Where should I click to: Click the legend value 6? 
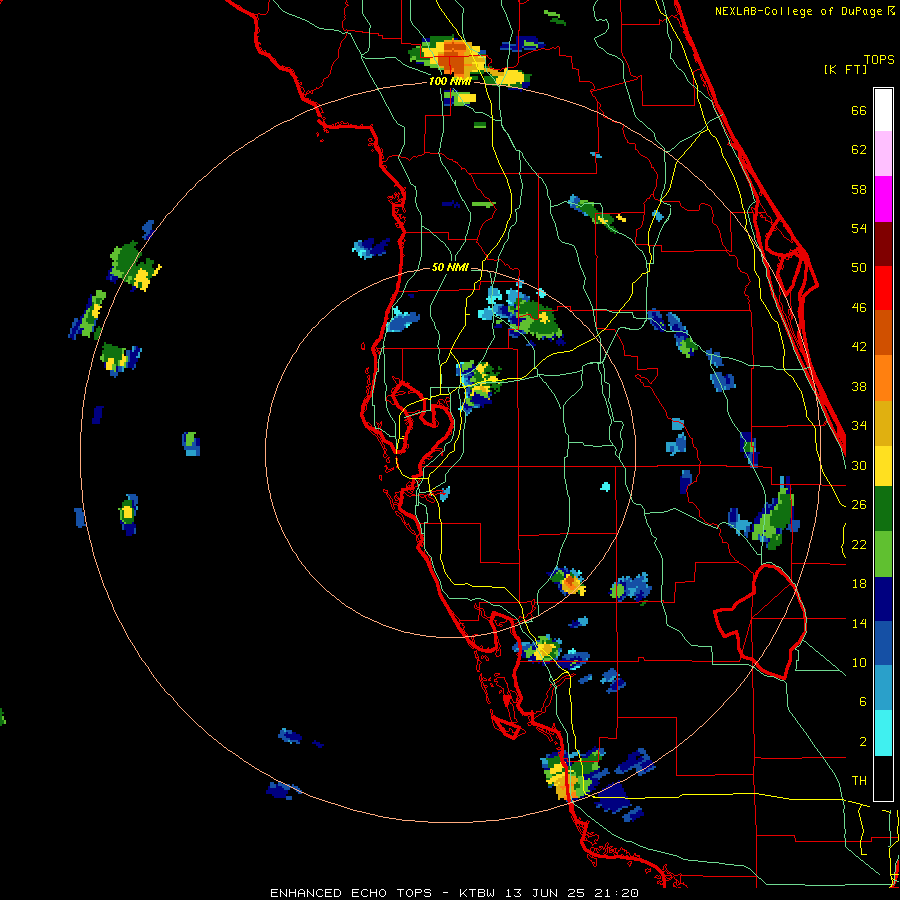(x=862, y=702)
